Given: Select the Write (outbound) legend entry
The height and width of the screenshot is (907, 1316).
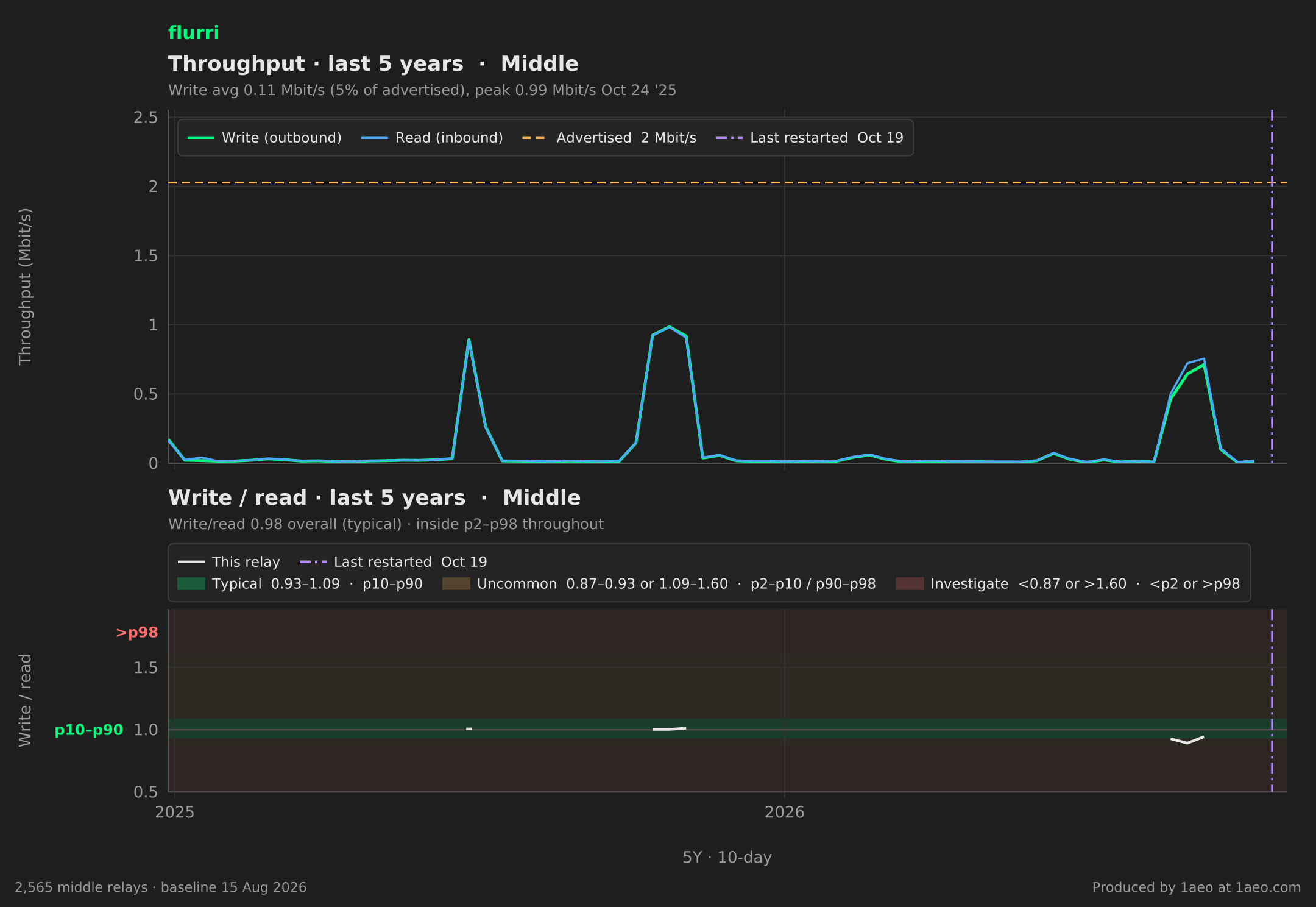Looking at the screenshot, I should pos(264,138).
